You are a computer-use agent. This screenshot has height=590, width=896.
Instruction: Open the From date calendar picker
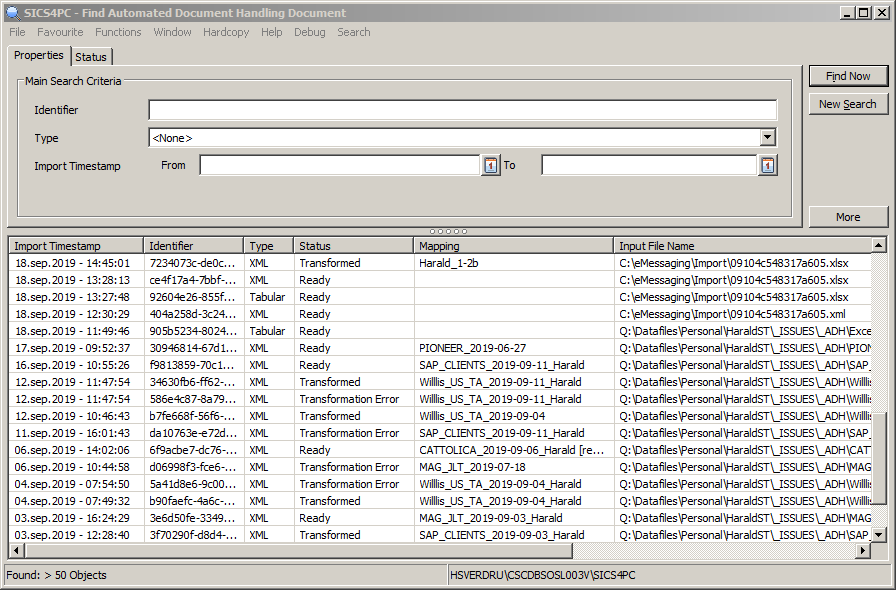(x=490, y=166)
